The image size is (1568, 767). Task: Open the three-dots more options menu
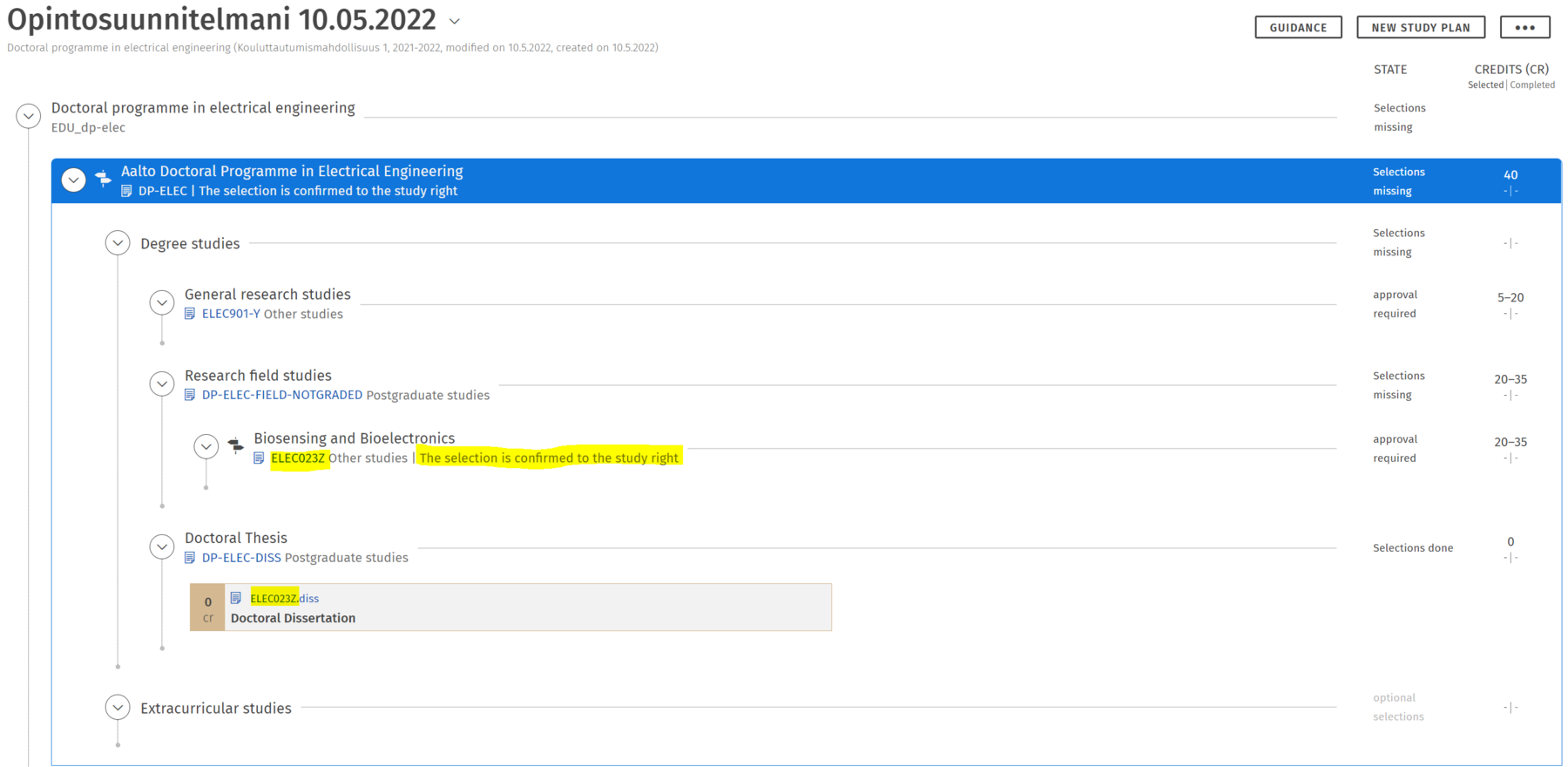1524,28
